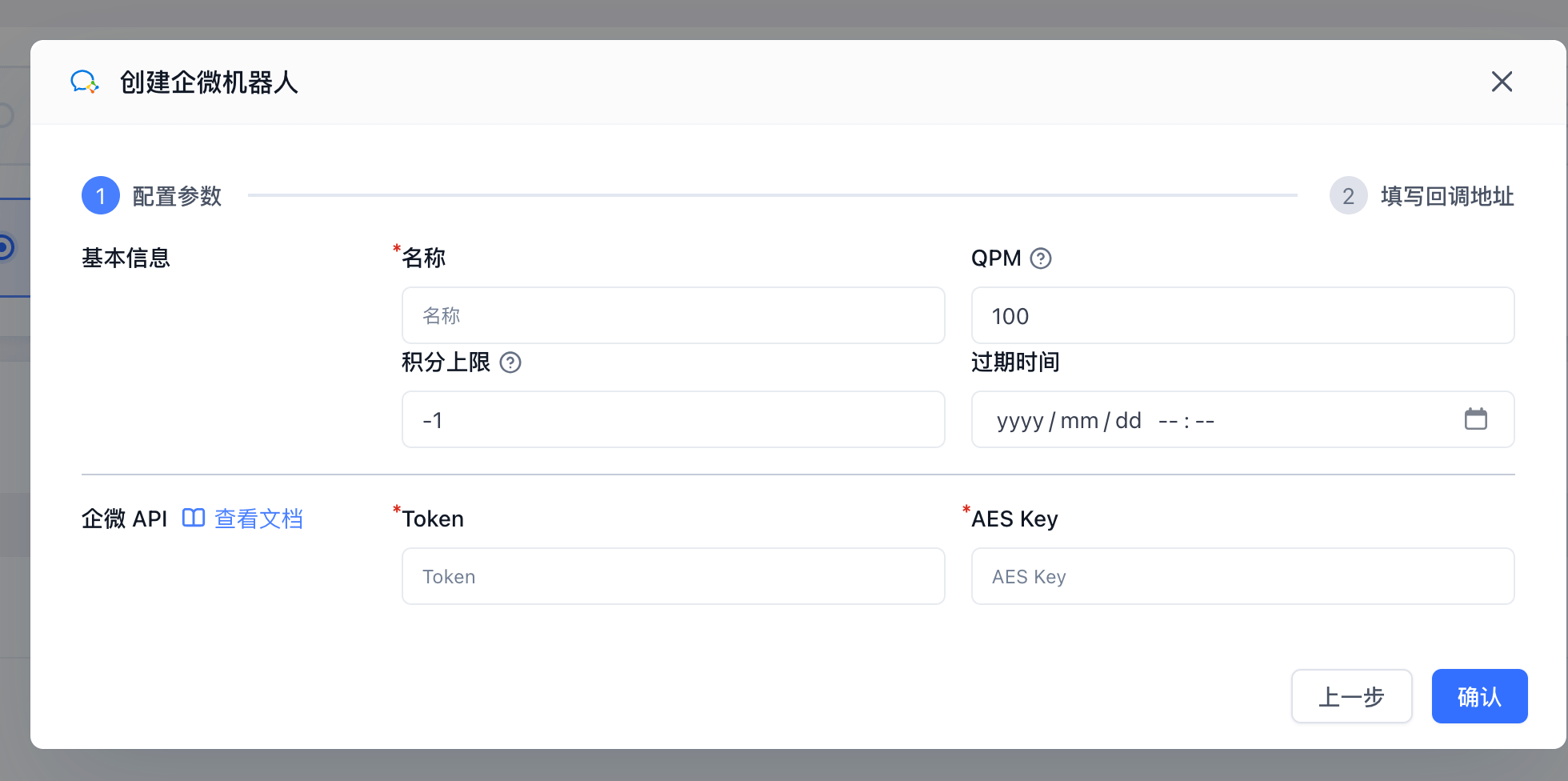This screenshot has width=1568, height=781.
Task: Click the 填写回调地址 step label
Action: (x=1446, y=196)
